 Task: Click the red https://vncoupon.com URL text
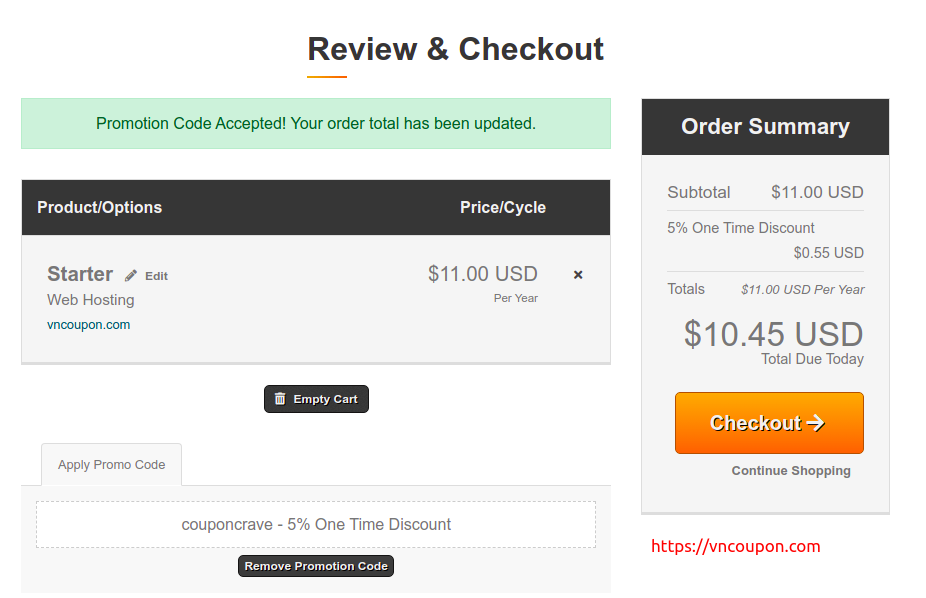735,546
